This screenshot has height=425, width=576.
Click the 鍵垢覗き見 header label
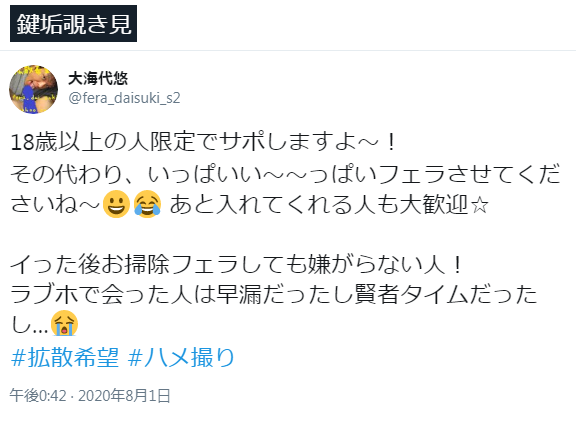point(73,24)
